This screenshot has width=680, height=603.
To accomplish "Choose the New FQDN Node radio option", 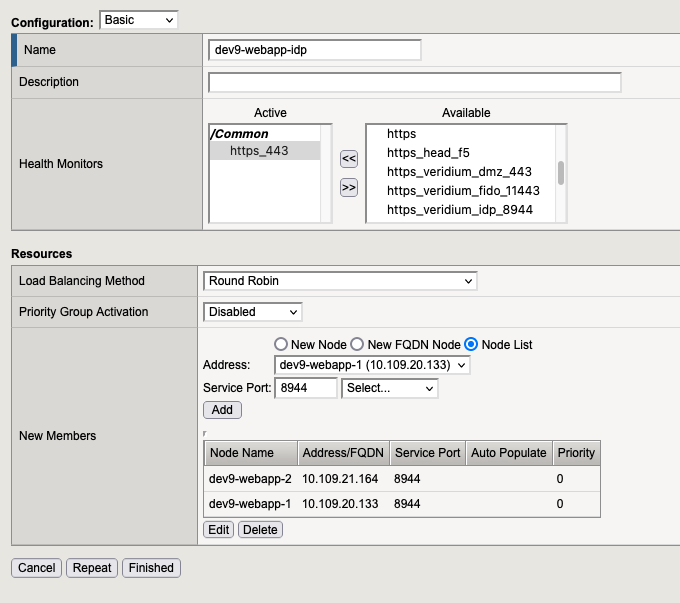I will pyautogui.click(x=358, y=344).
